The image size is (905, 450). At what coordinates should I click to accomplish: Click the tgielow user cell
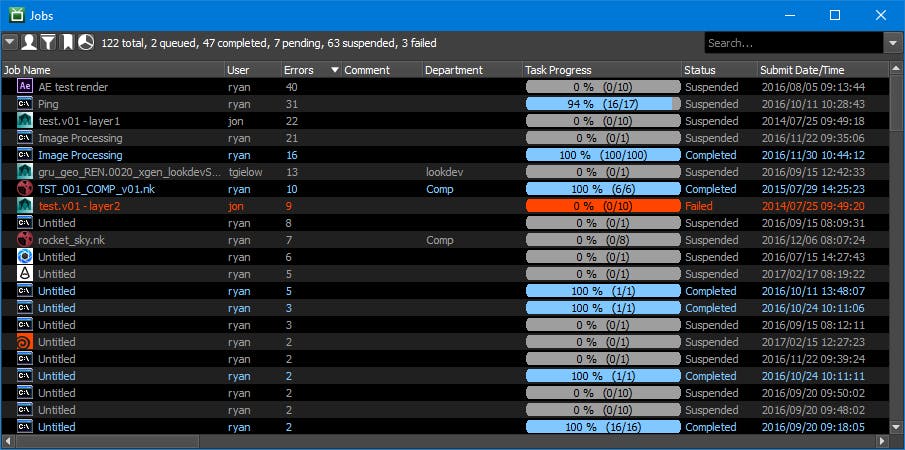click(x=245, y=172)
